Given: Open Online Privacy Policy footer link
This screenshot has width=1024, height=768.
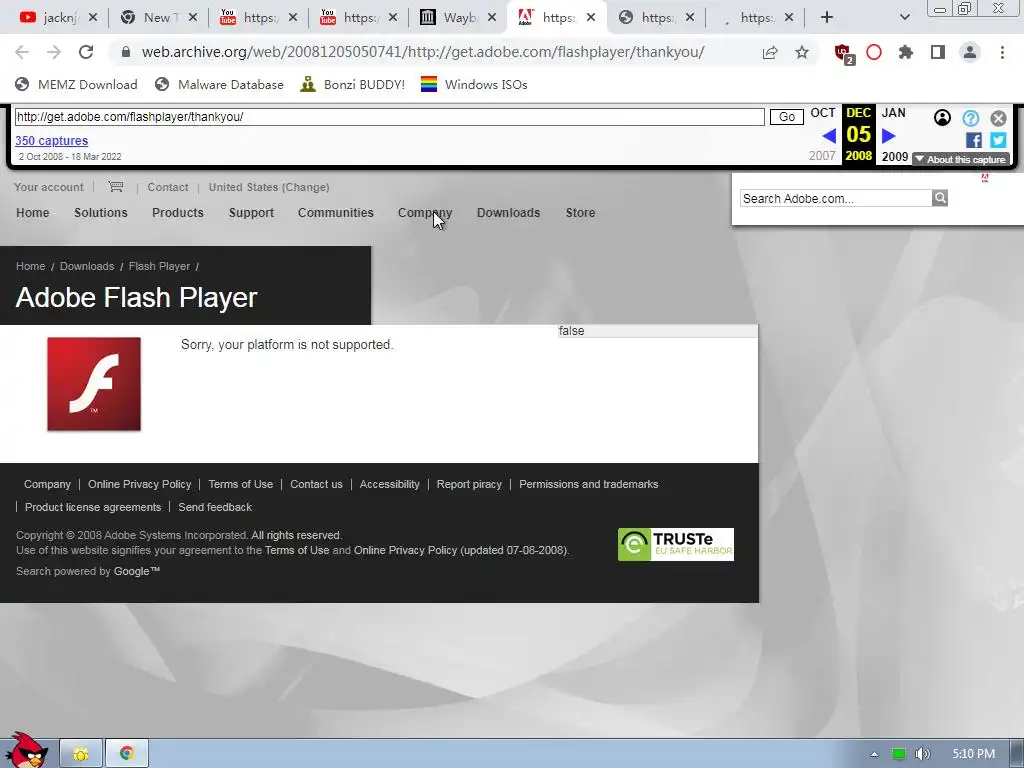Looking at the screenshot, I should click(140, 485).
